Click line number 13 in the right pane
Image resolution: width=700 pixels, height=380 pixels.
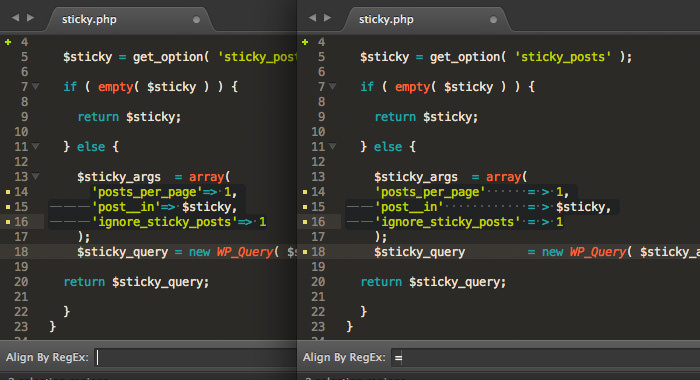tap(318, 177)
